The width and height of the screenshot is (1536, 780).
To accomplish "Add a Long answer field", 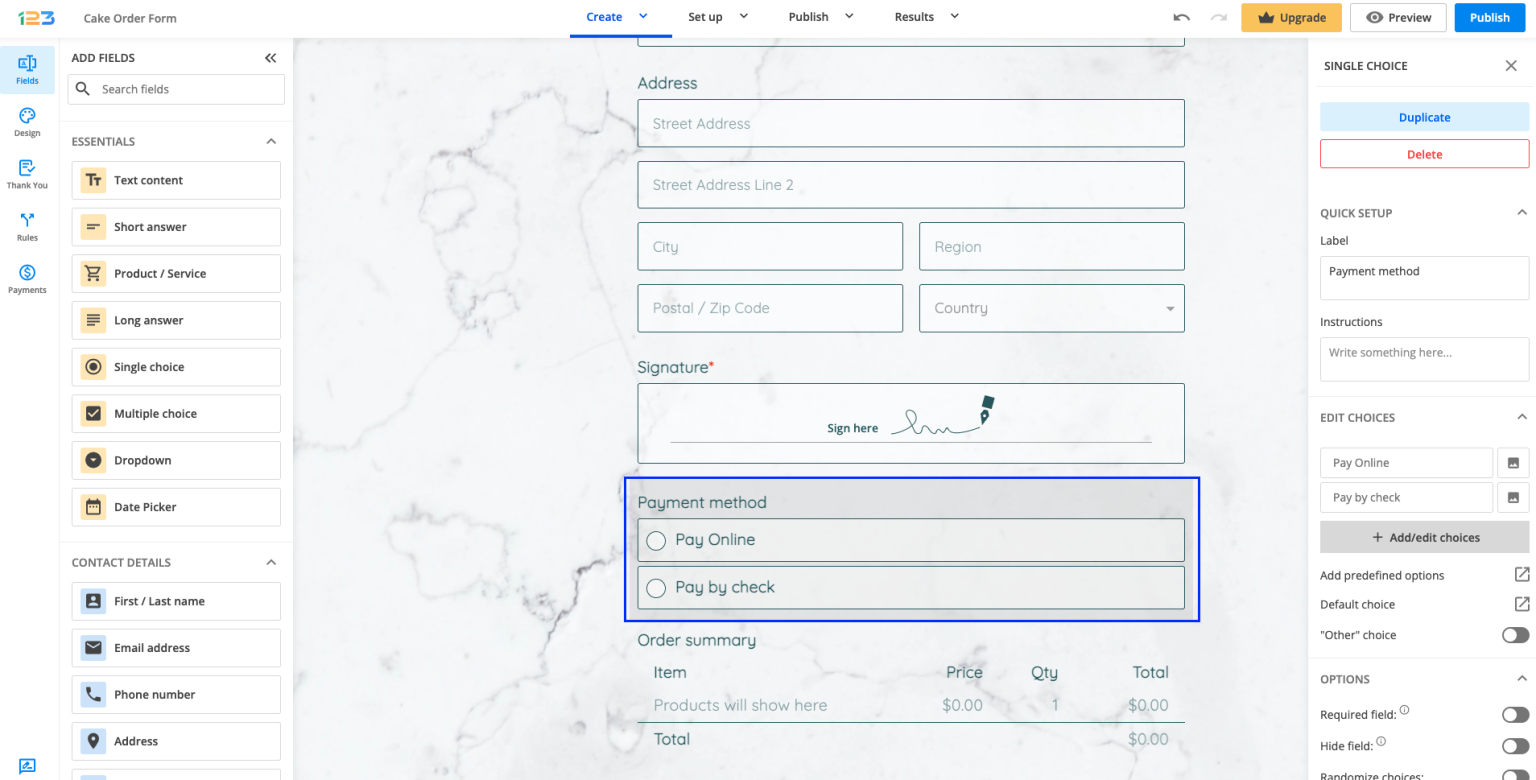I will 176,320.
